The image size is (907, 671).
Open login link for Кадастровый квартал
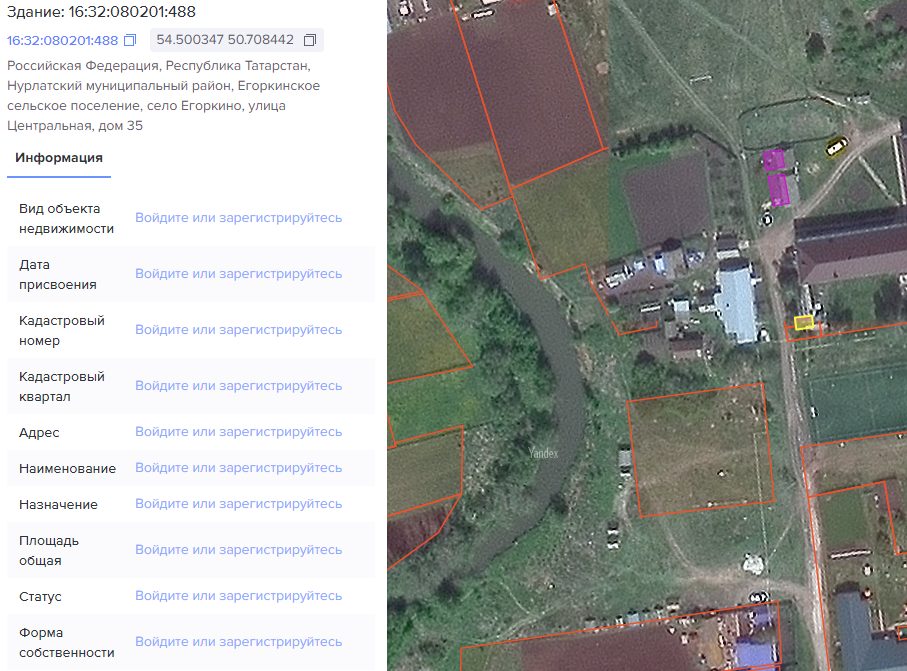(x=238, y=386)
